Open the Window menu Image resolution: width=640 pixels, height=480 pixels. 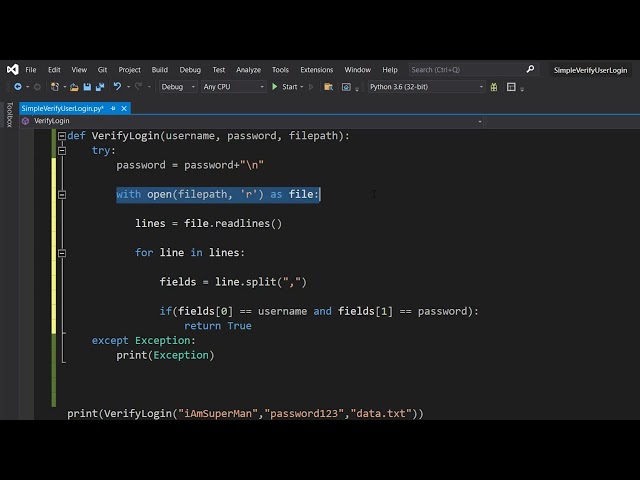357,70
